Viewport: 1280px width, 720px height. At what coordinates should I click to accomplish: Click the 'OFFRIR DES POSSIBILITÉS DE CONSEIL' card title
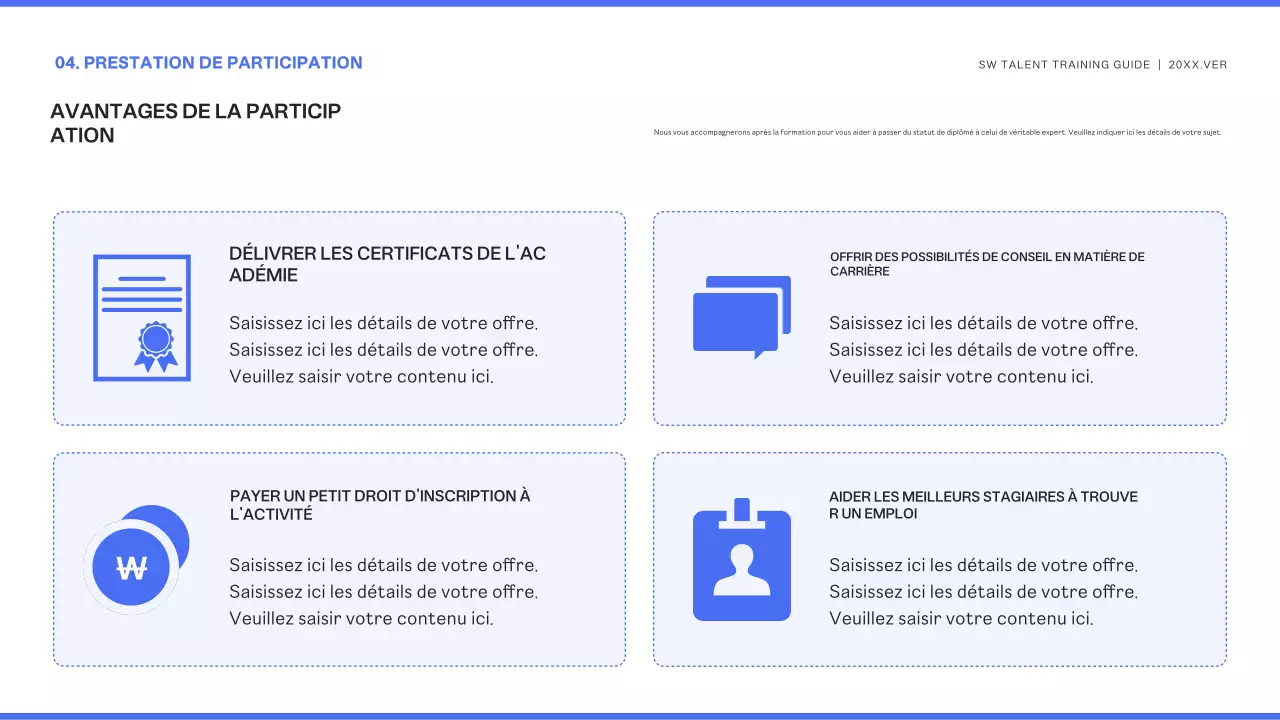[x=986, y=264]
